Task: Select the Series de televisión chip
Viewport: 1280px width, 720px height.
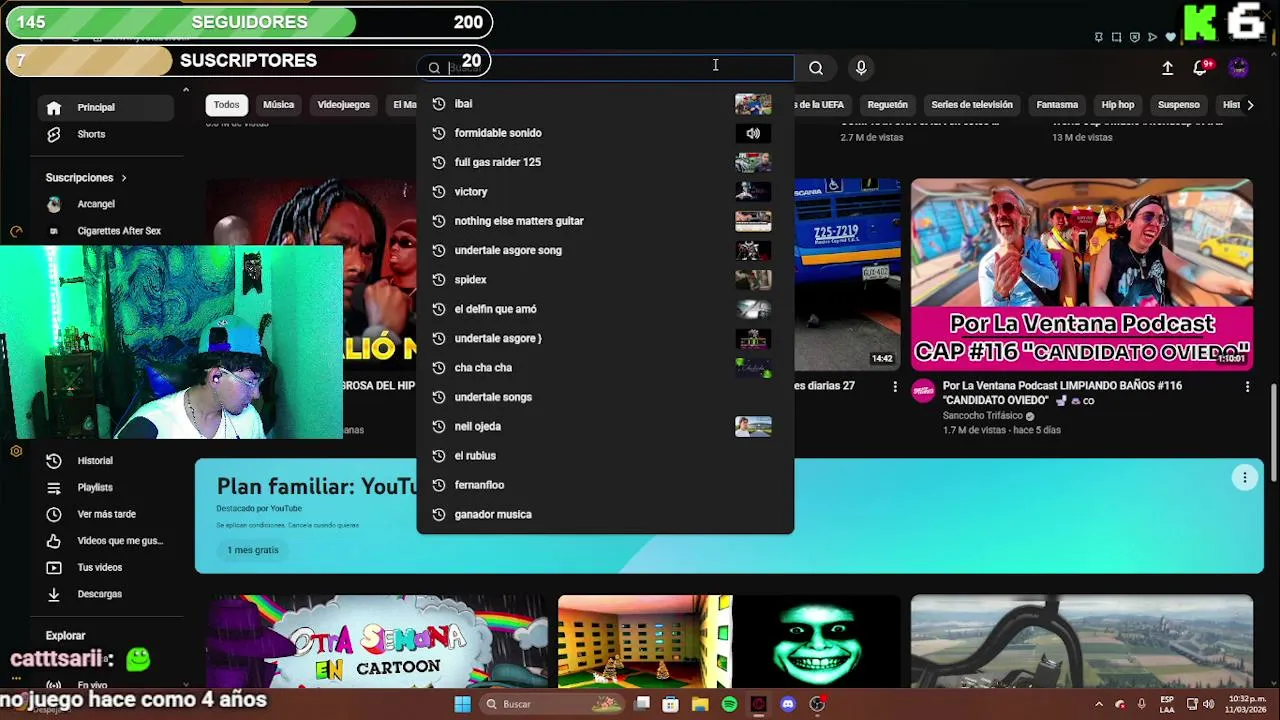Action: [x=972, y=105]
